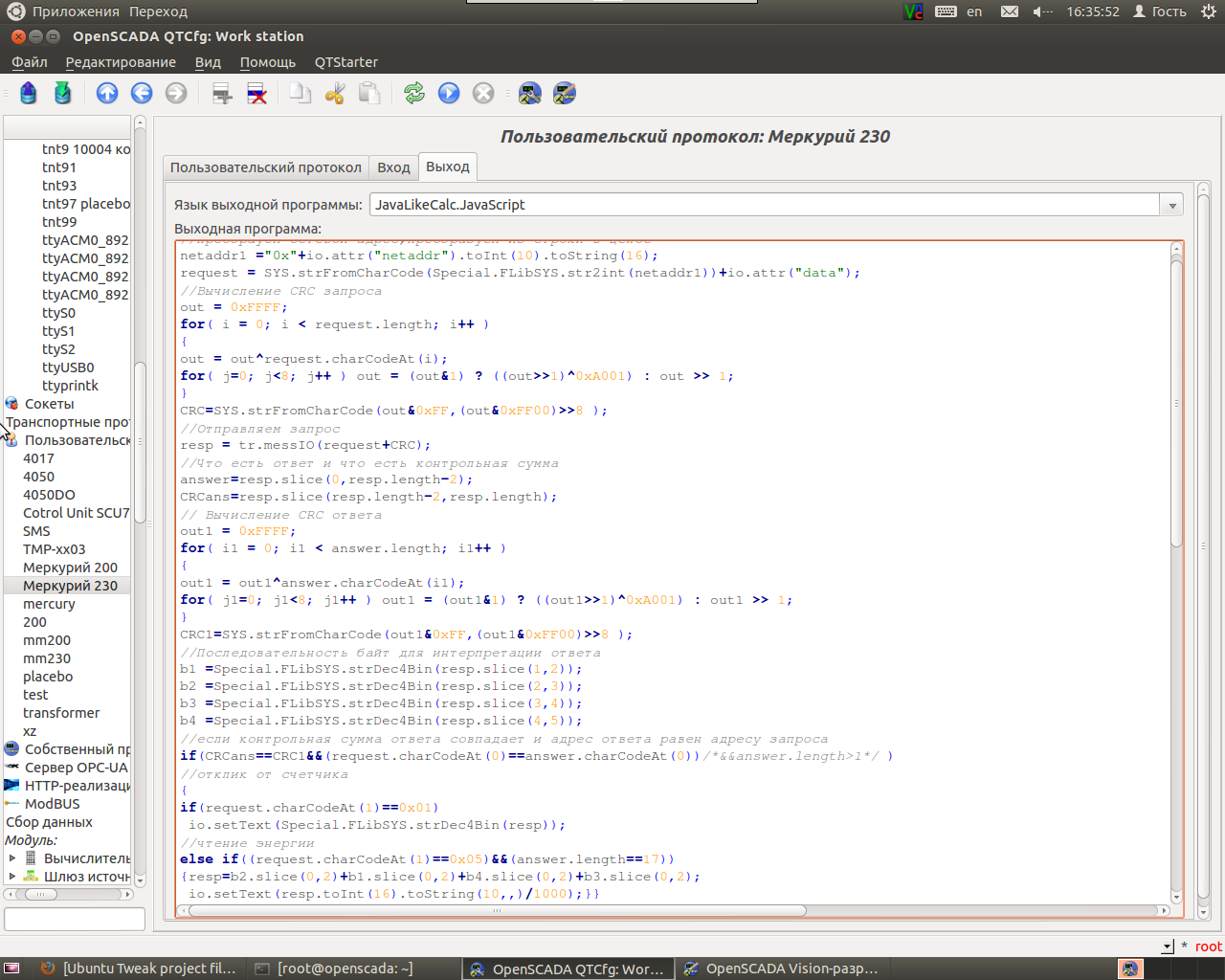Switch to the Вход tab
The height and width of the screenshot is (980, 1225).
tap(393, 167)
